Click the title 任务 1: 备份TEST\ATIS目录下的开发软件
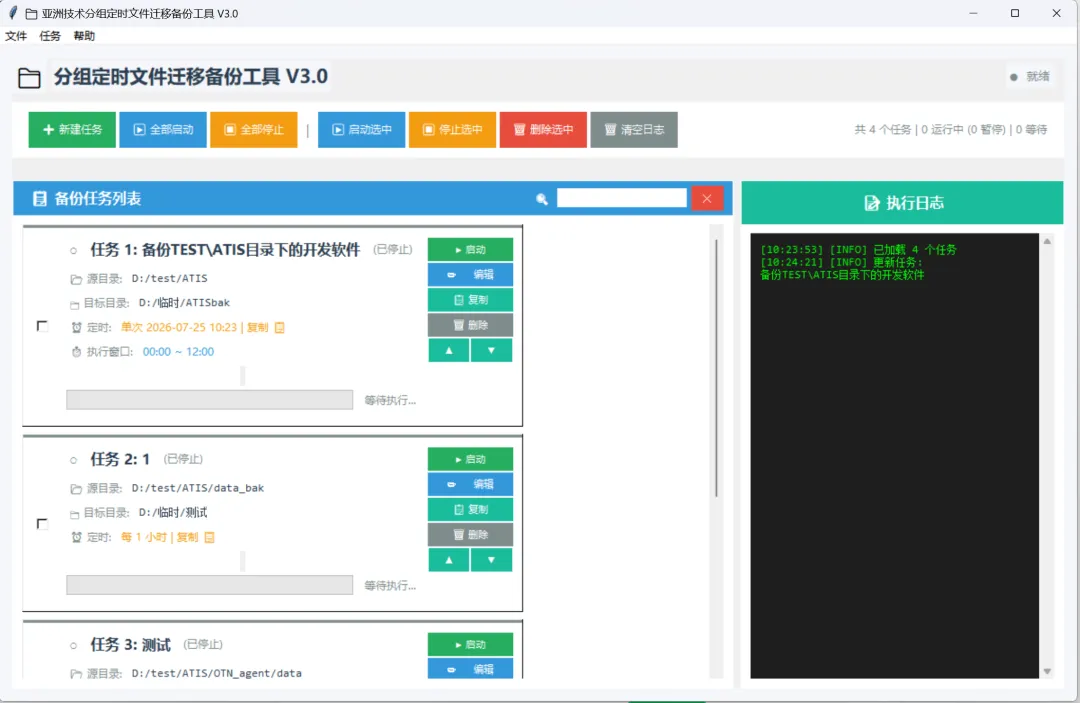Image resolution: width=1080 pixels, height=703 pixels. pos(225,249)
